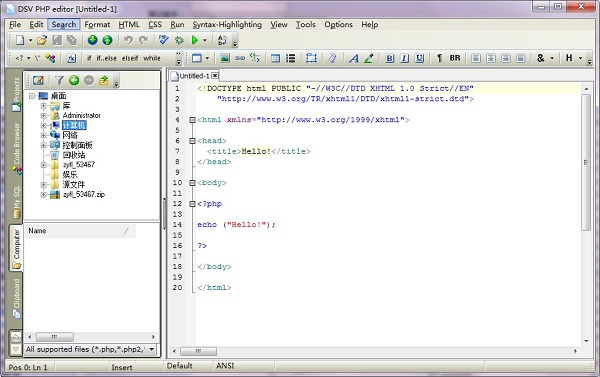Viewport: 600px width, 377px height.
Task: Click the syntax check icon with blue checkmark
Action: click(x=164, y=40)
